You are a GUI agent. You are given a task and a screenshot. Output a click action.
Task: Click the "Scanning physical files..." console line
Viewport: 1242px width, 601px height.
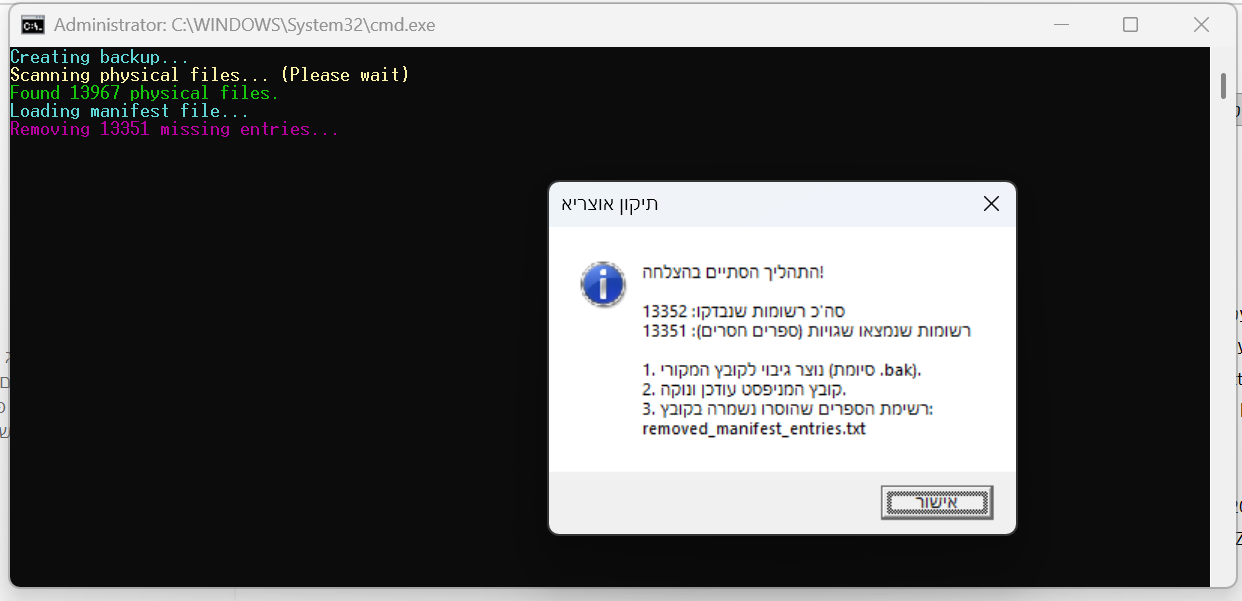209,75
